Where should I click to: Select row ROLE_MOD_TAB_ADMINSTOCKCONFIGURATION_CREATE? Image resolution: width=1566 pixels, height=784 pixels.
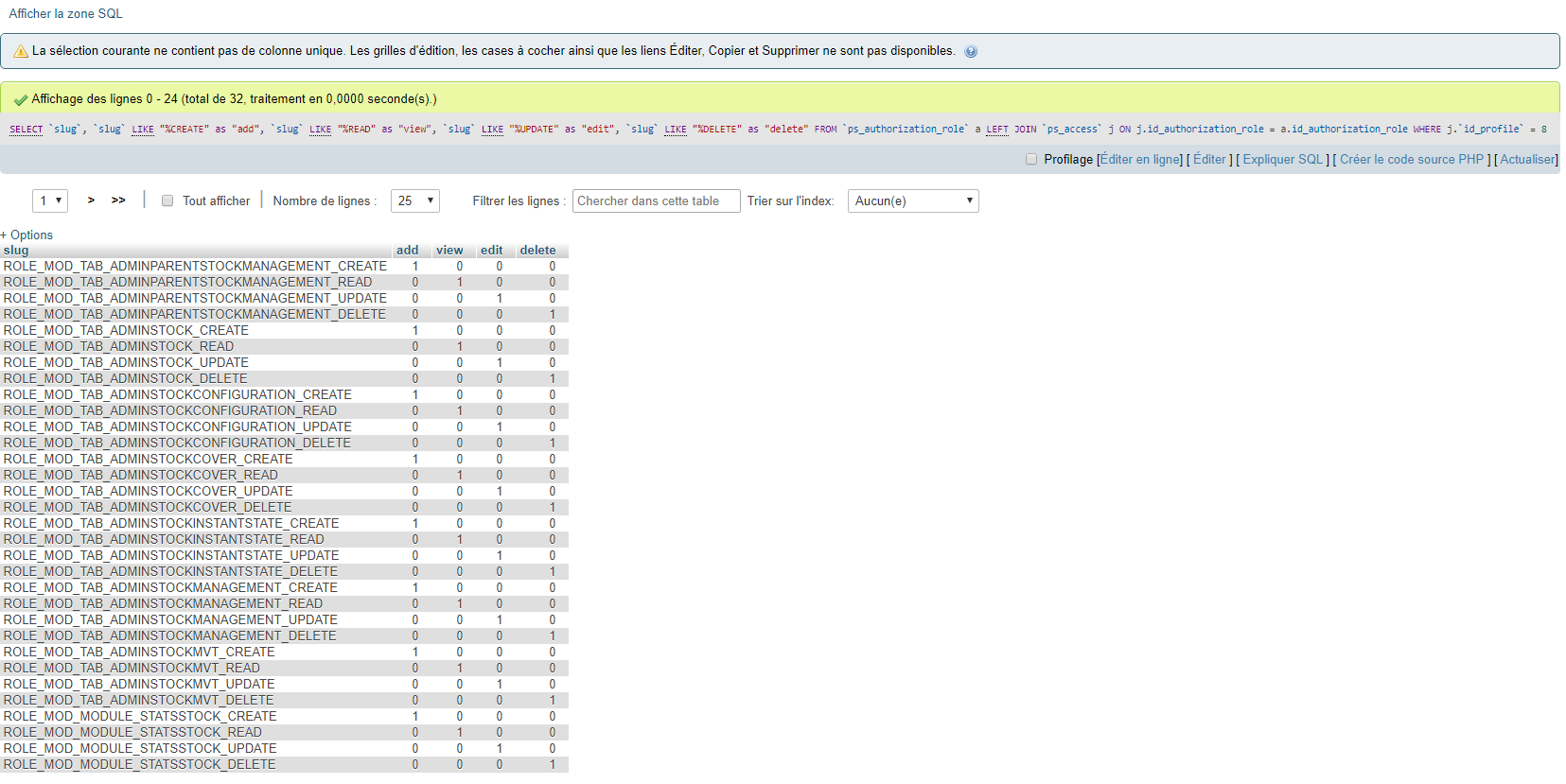[284, 394]
